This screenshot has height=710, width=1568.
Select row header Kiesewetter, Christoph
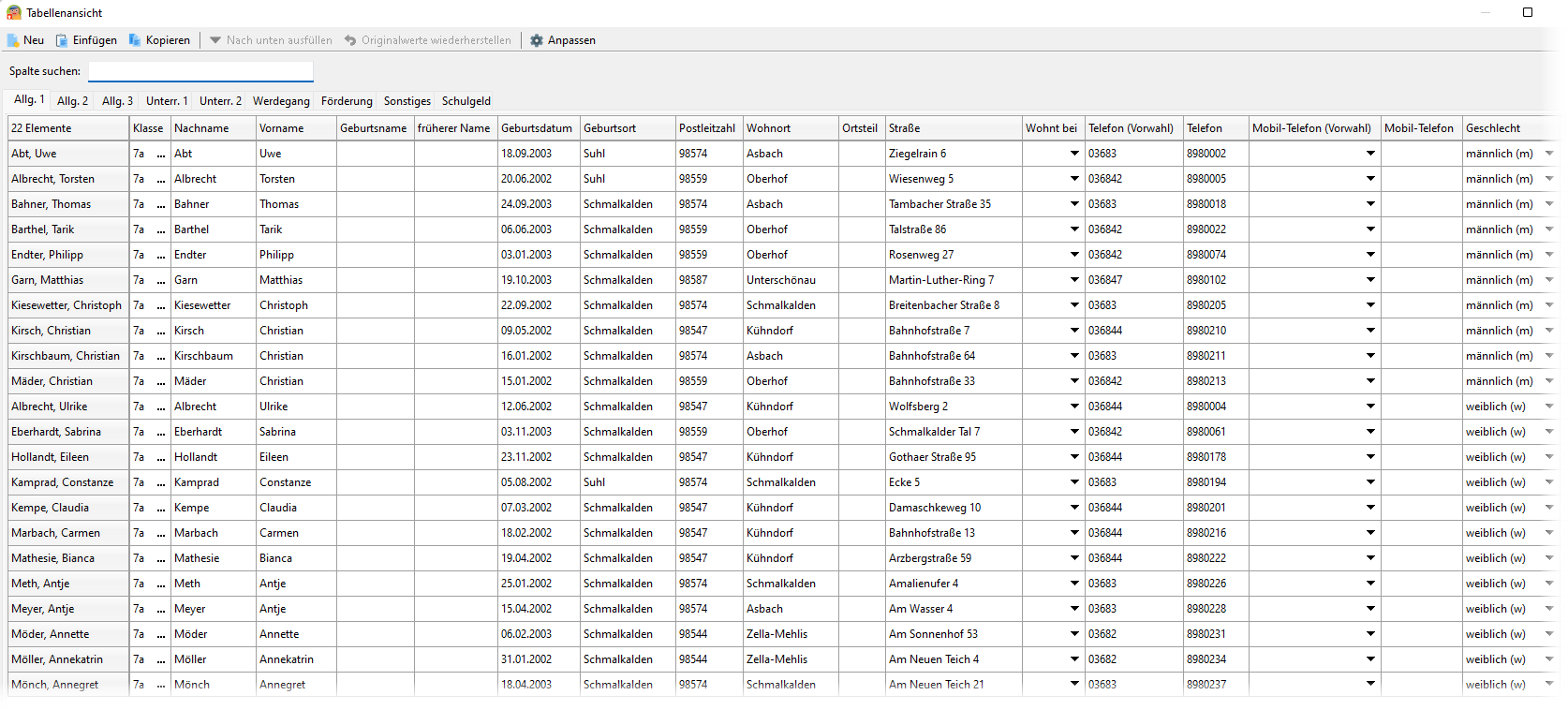[68, 305]
